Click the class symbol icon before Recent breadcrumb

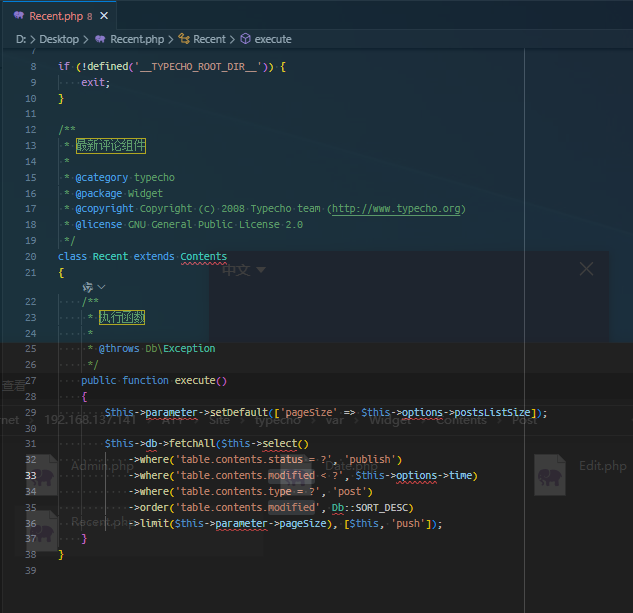[x=184, y=39]
